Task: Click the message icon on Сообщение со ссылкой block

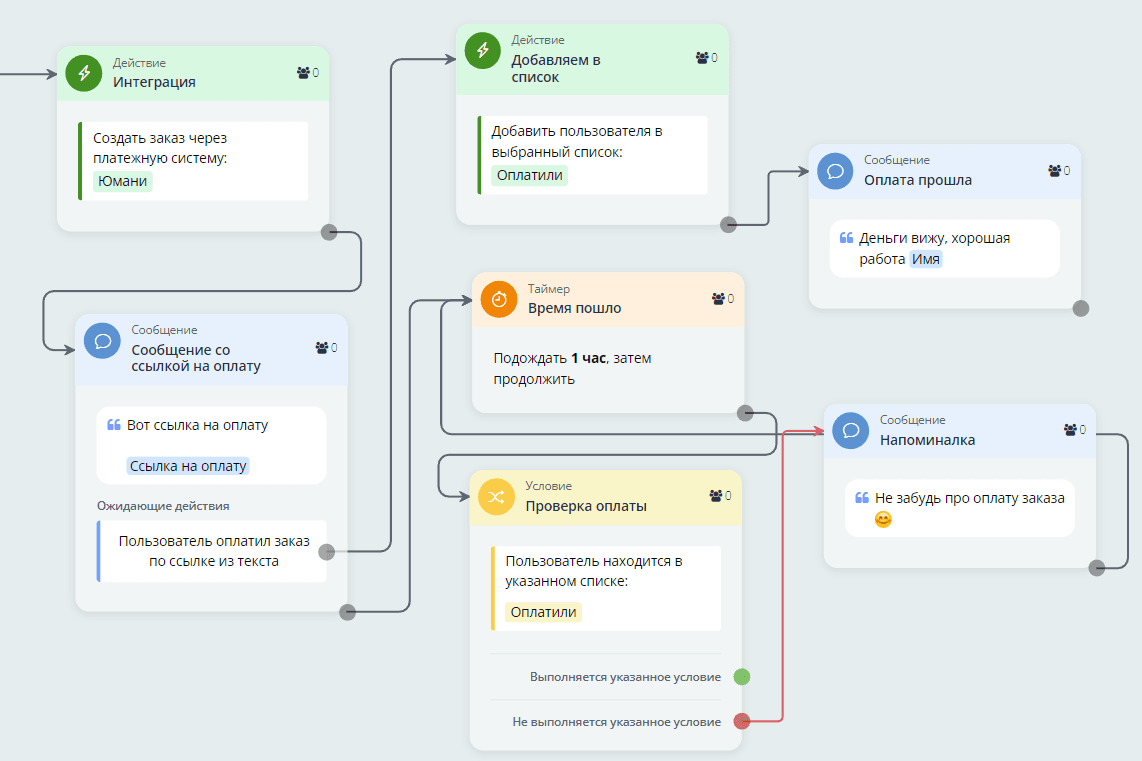Action: tap(103, 340)
